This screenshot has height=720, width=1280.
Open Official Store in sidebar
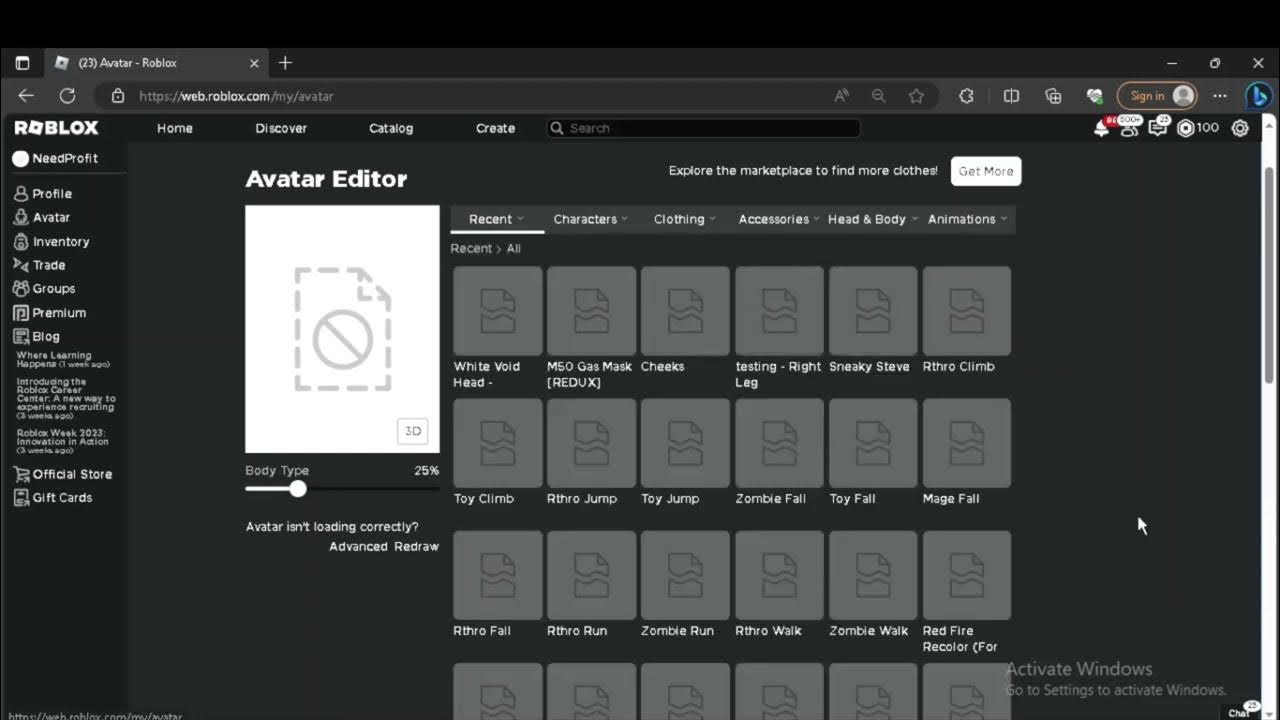tap(62, 474)
